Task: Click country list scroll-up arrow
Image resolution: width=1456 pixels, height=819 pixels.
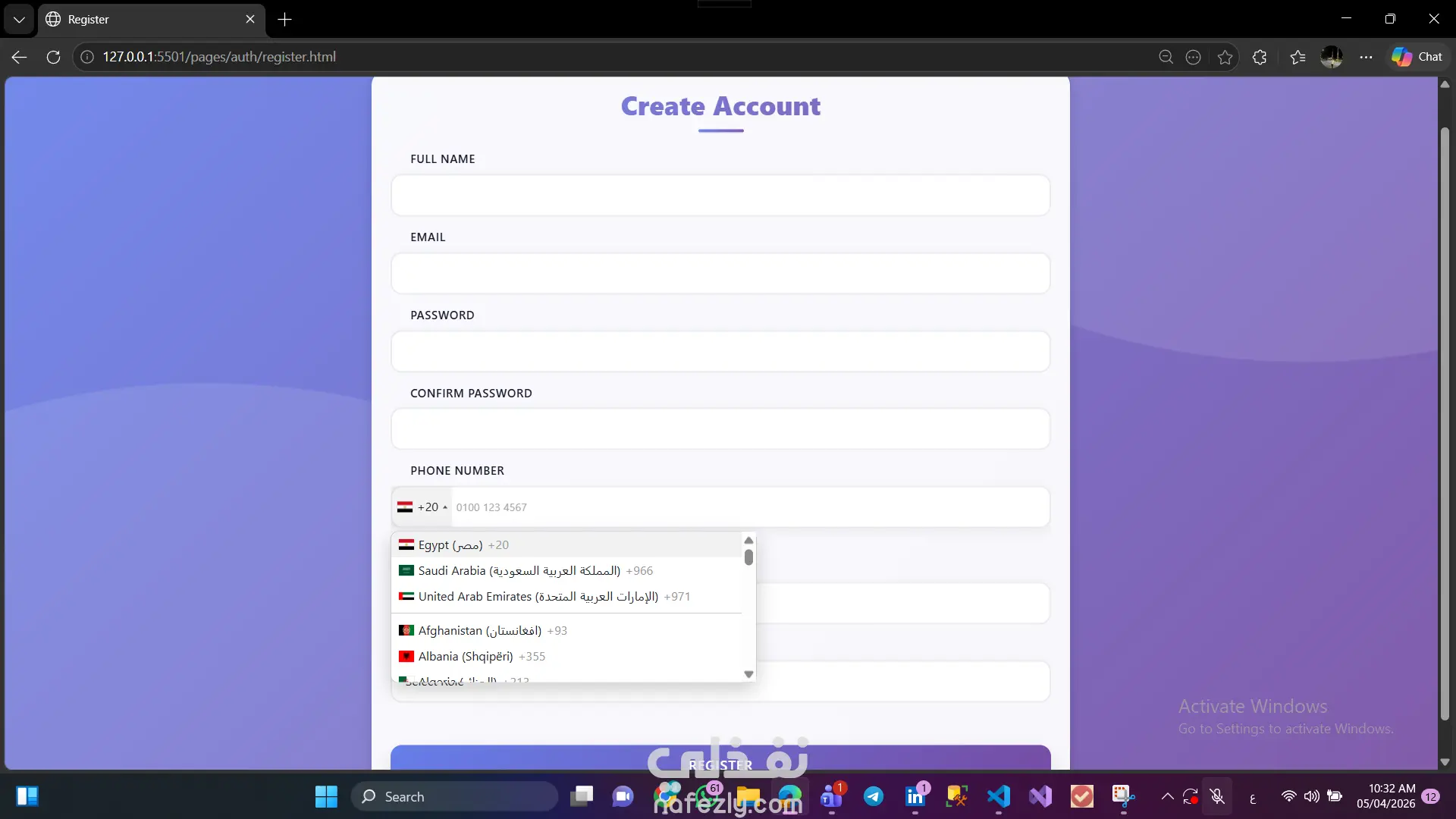Action: click(748, 540)
